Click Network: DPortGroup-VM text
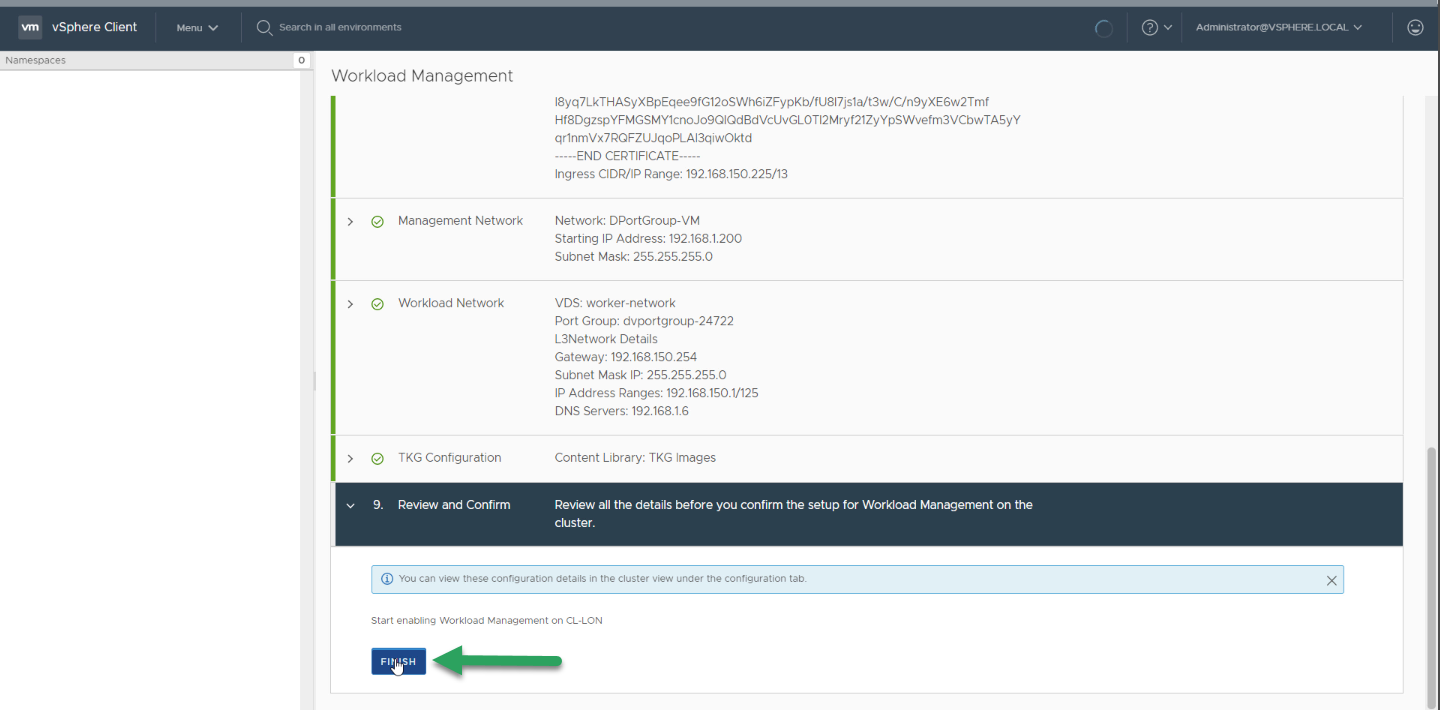 (x=627, y=221)
